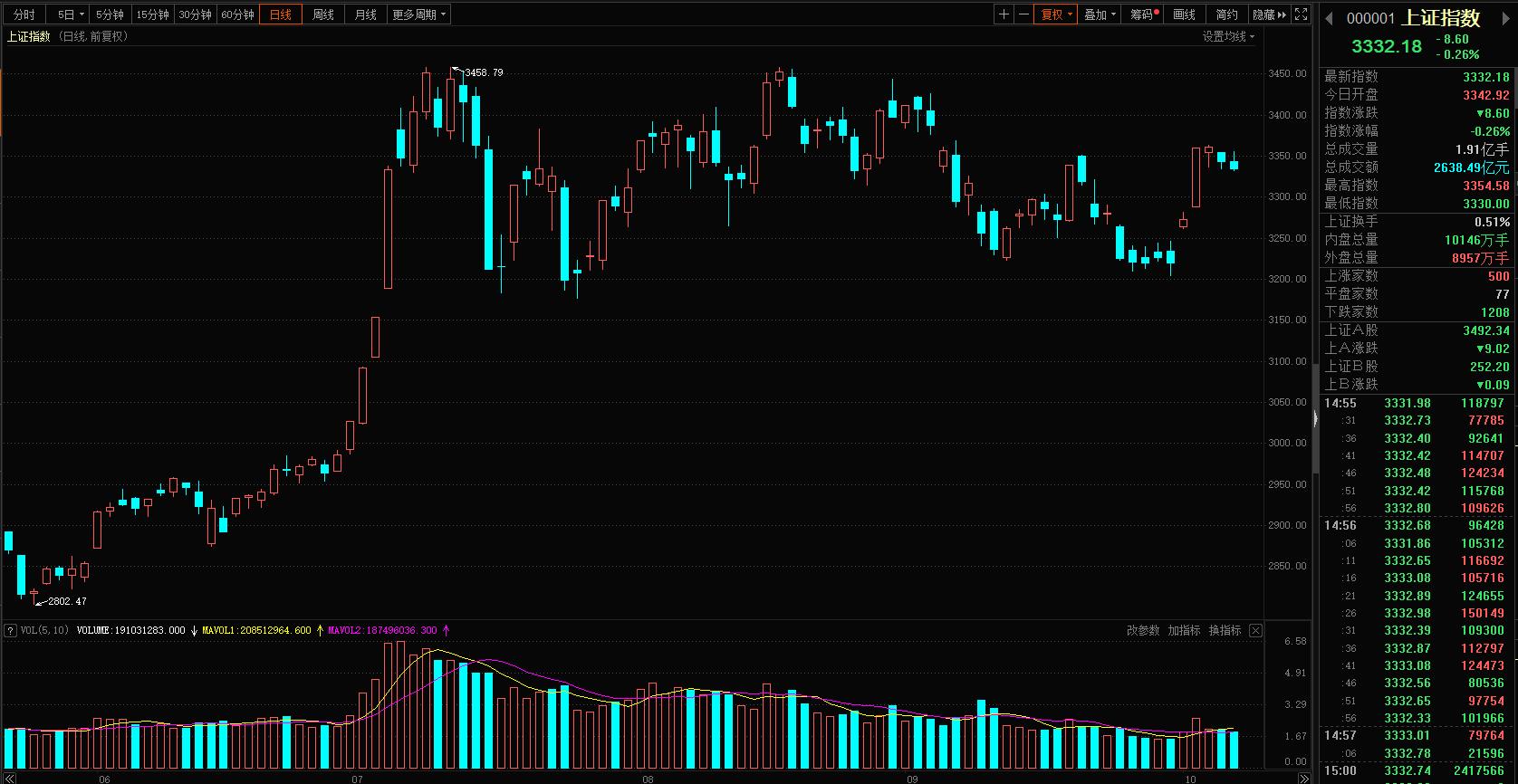The width and height of the screenshot is (1518, 784).
Task: Switch to the 15分钟 chart tab
Action: 152,14
